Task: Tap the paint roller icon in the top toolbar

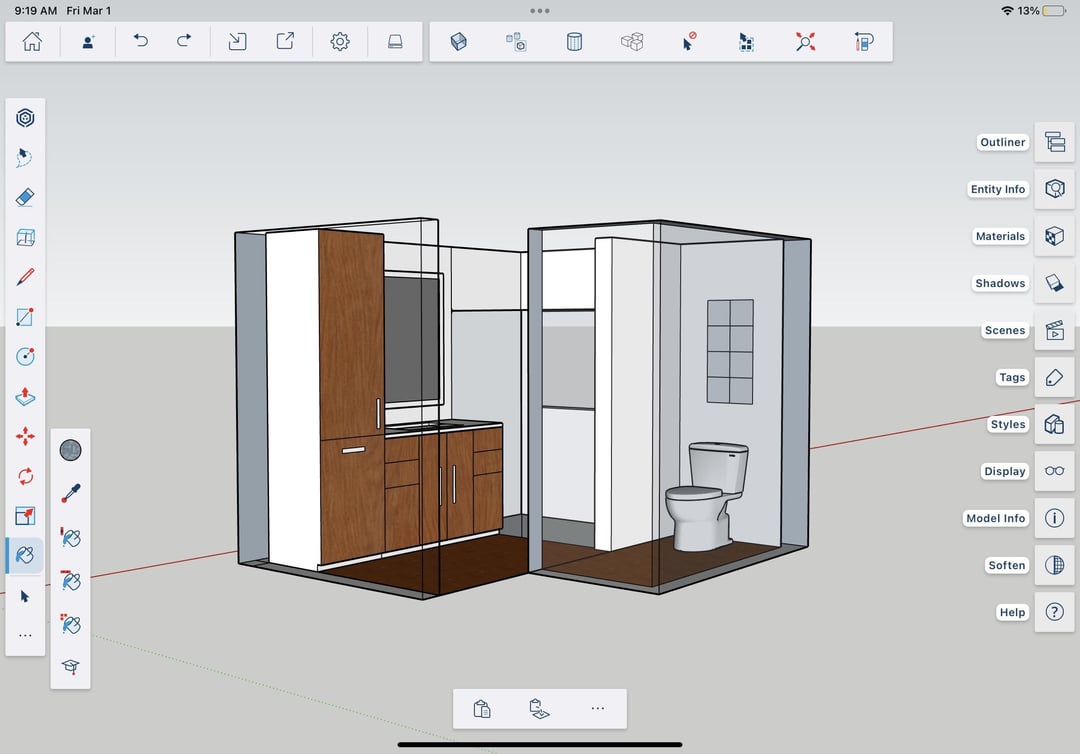Action: (x=863, y=41)
